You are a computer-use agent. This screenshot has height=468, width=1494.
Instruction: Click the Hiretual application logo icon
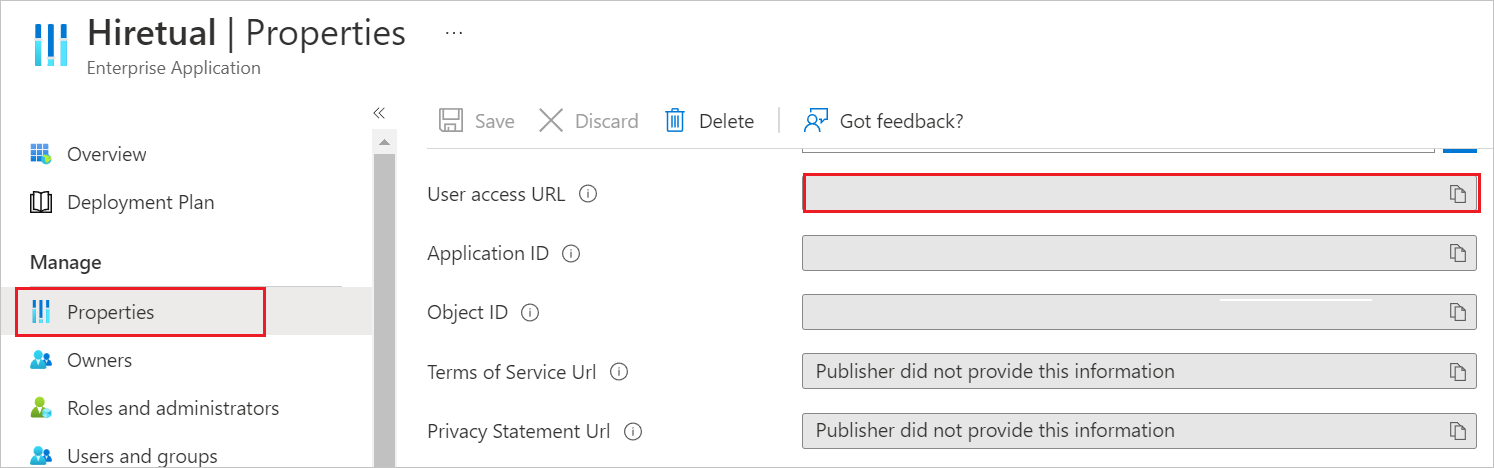(50, 45)
